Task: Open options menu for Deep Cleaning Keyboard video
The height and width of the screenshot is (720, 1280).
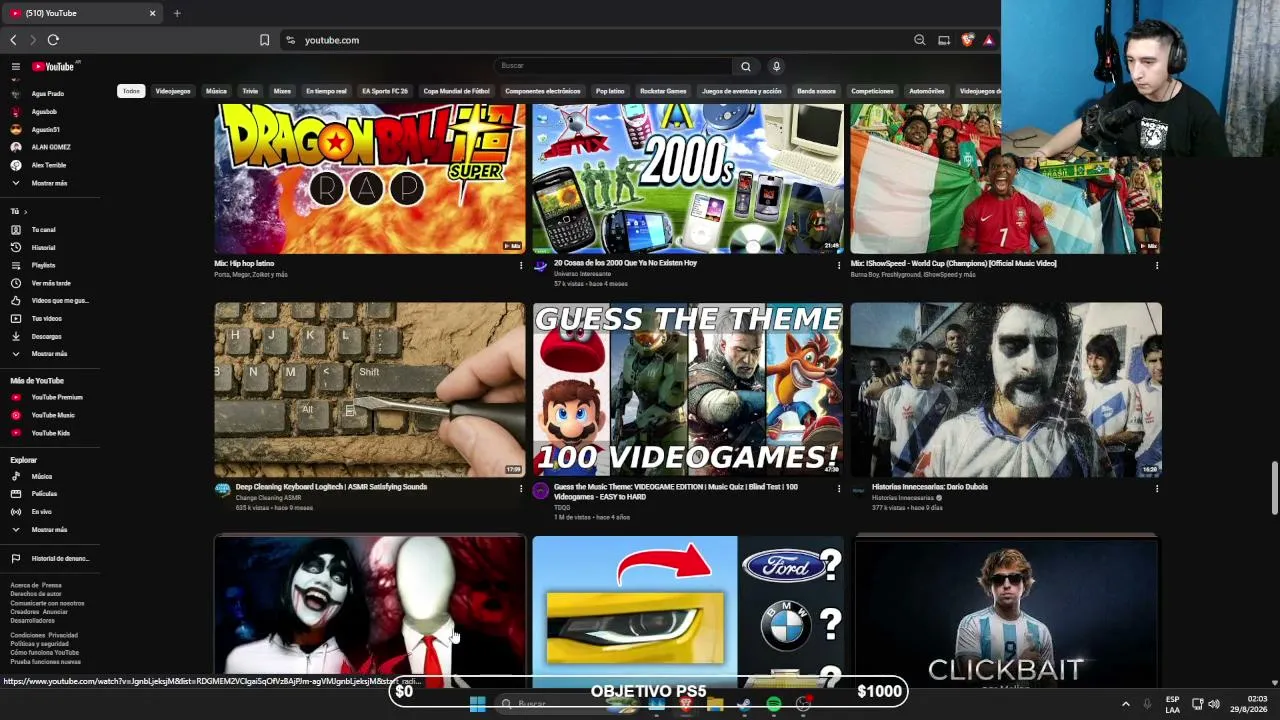Action: tap(520, 489)
